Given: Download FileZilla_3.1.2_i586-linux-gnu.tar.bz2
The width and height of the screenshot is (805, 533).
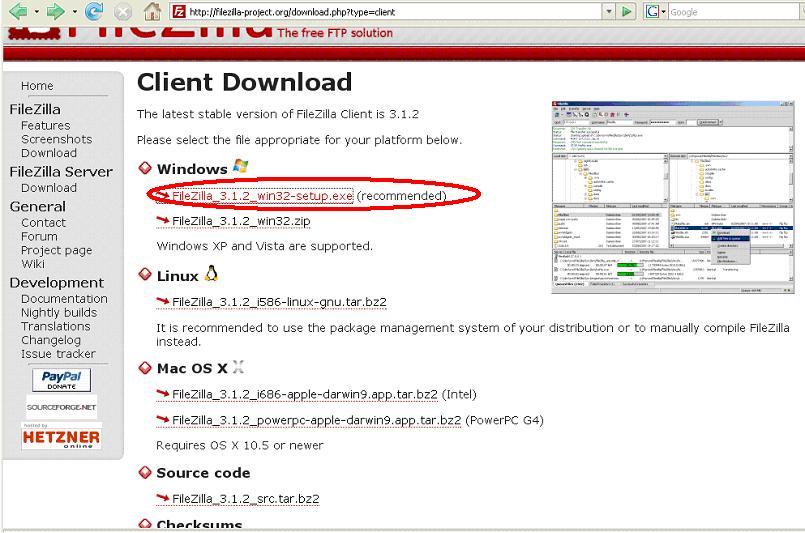Looking at the screenshot, I should (279, 302).
